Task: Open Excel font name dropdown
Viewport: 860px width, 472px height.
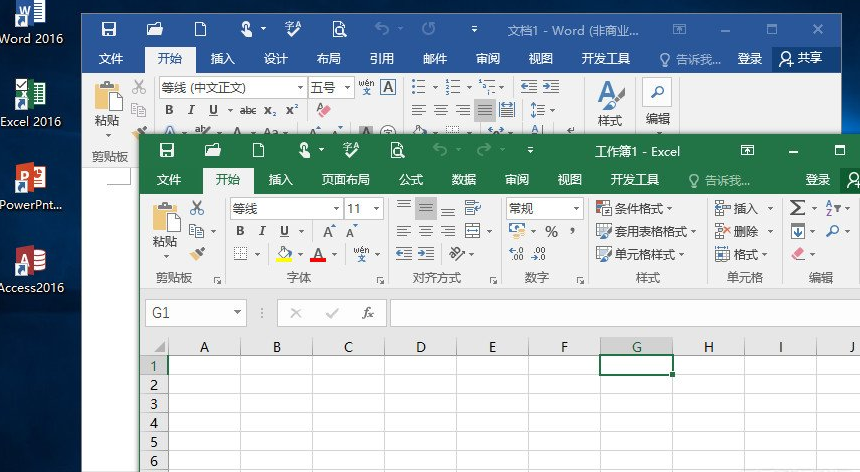Action: click(x=336, y=208)
